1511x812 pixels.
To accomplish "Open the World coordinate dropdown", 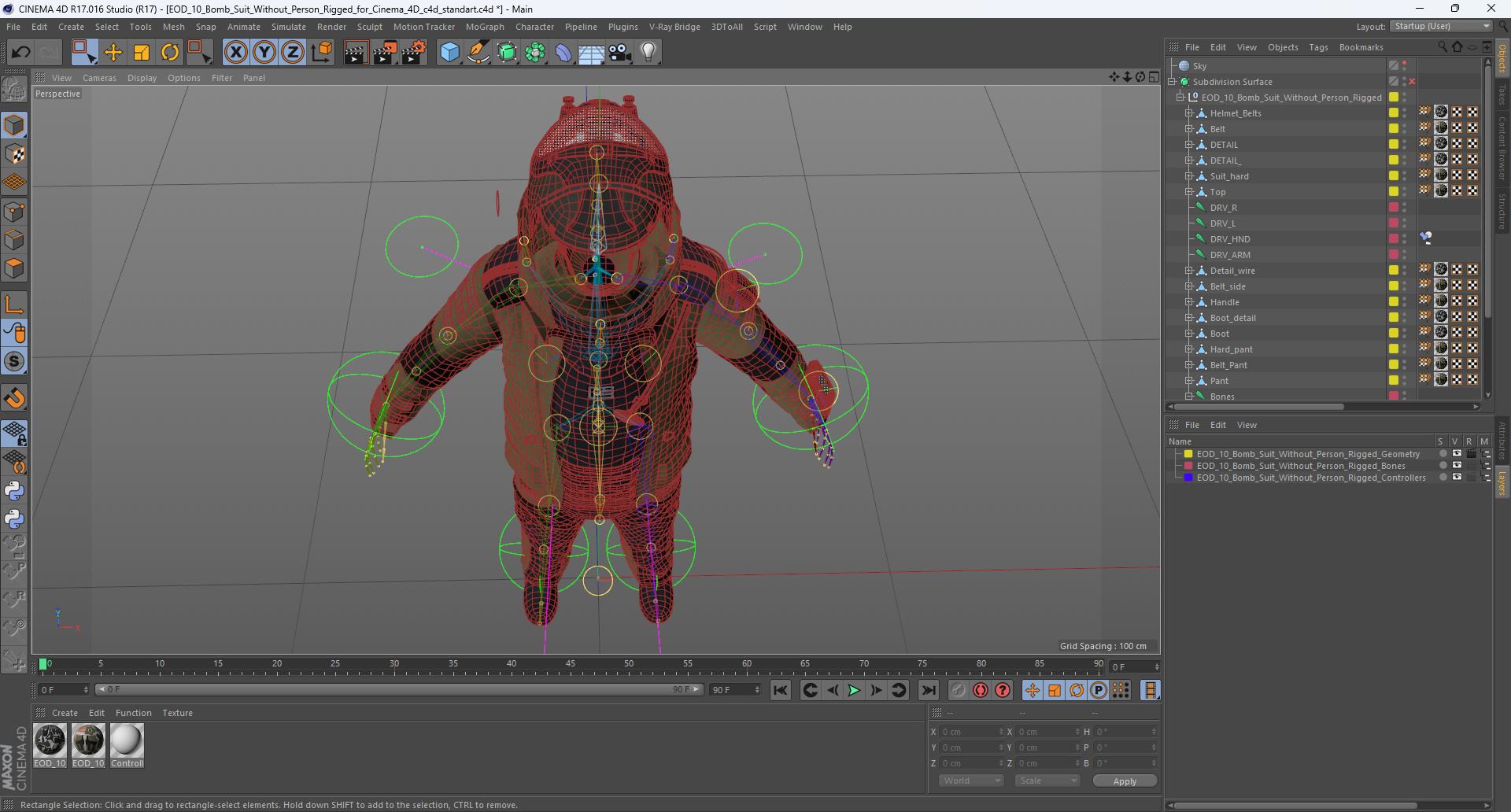I will 970,781.
